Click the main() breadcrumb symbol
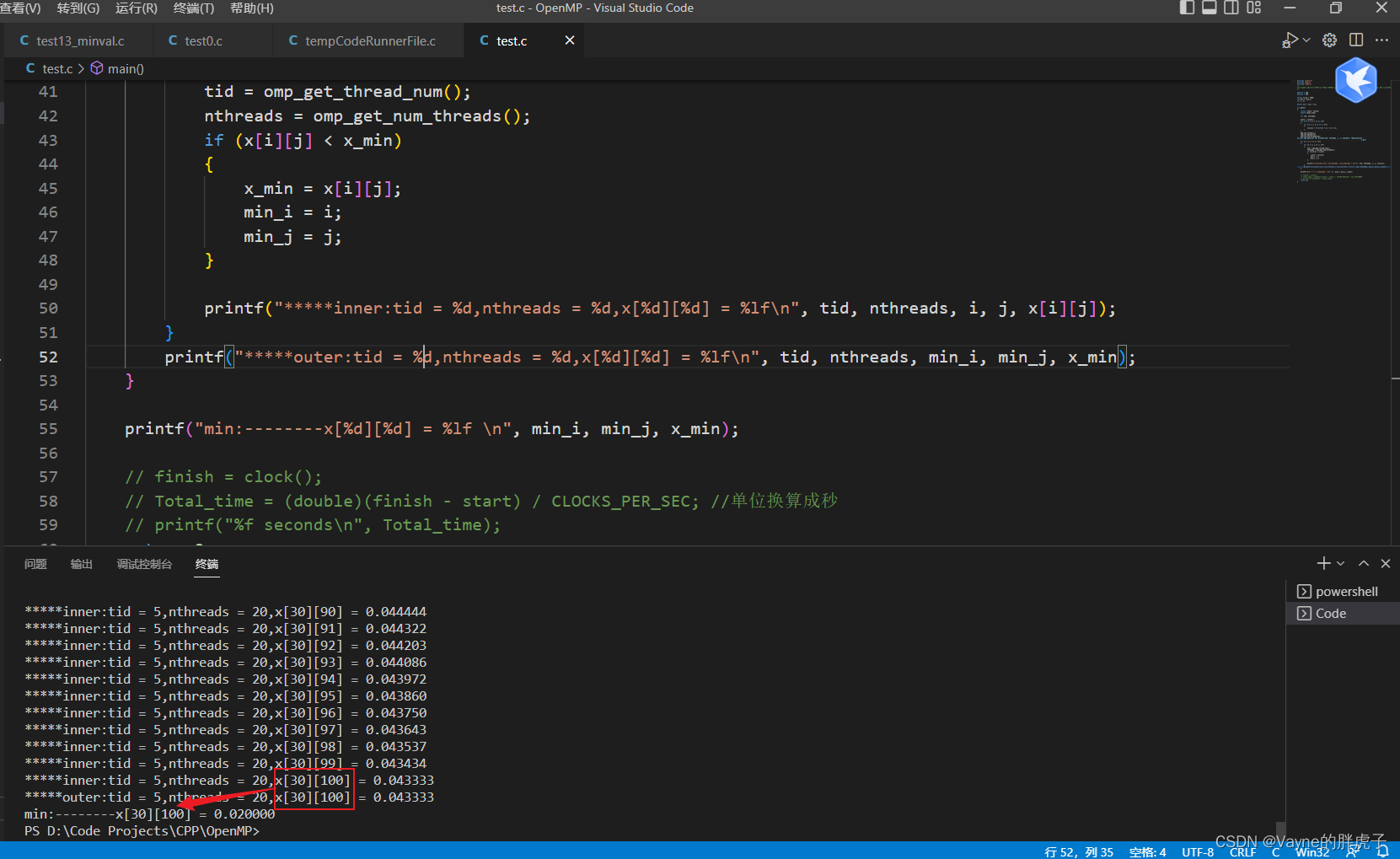 (126, 69)
